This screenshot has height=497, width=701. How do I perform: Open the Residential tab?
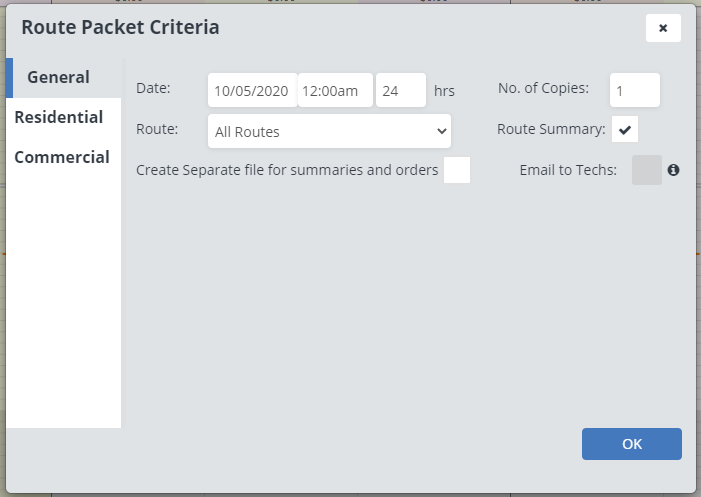pyautogui.click(x=59, y=117)
